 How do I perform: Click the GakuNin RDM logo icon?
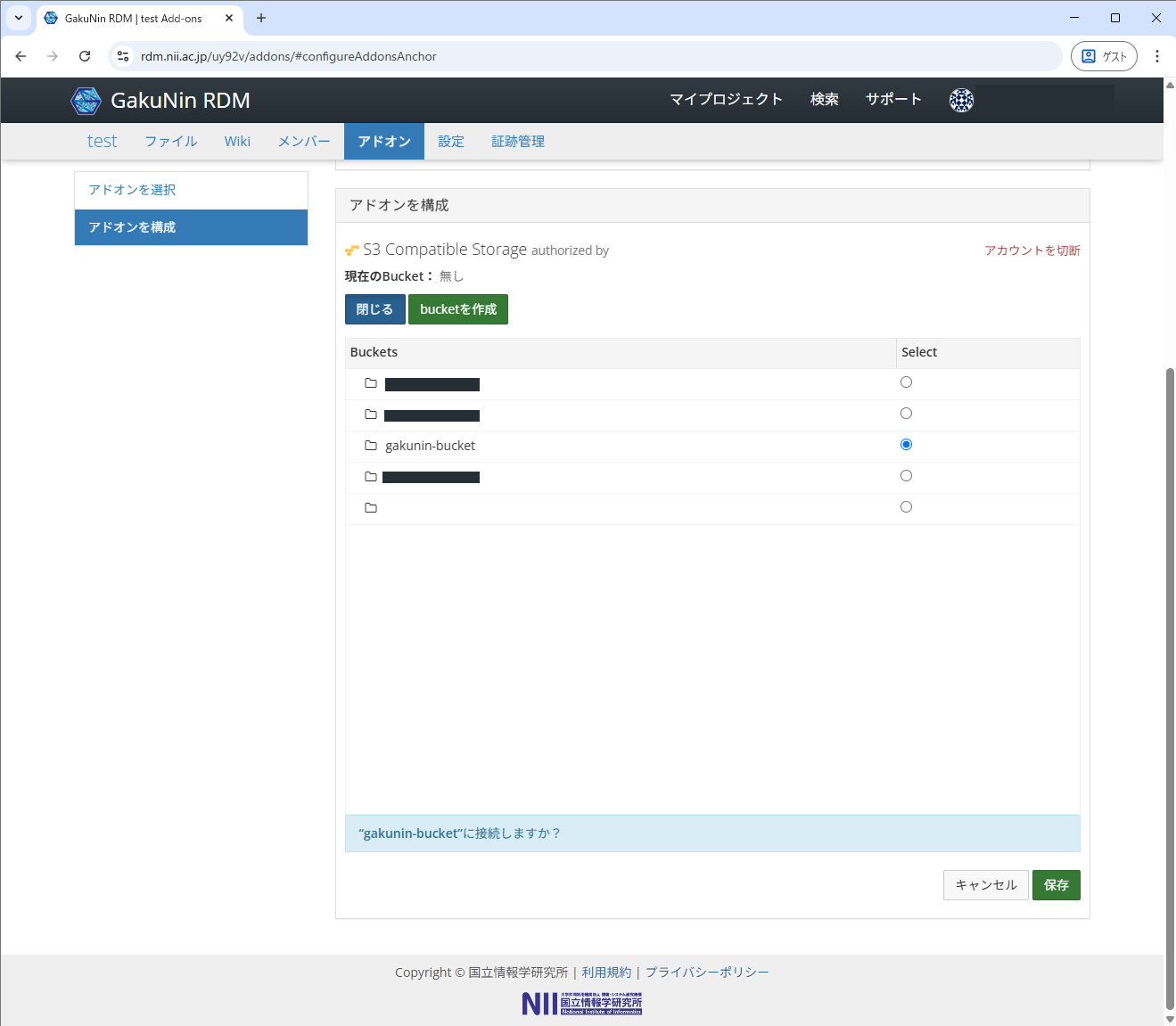coord(86,101)
